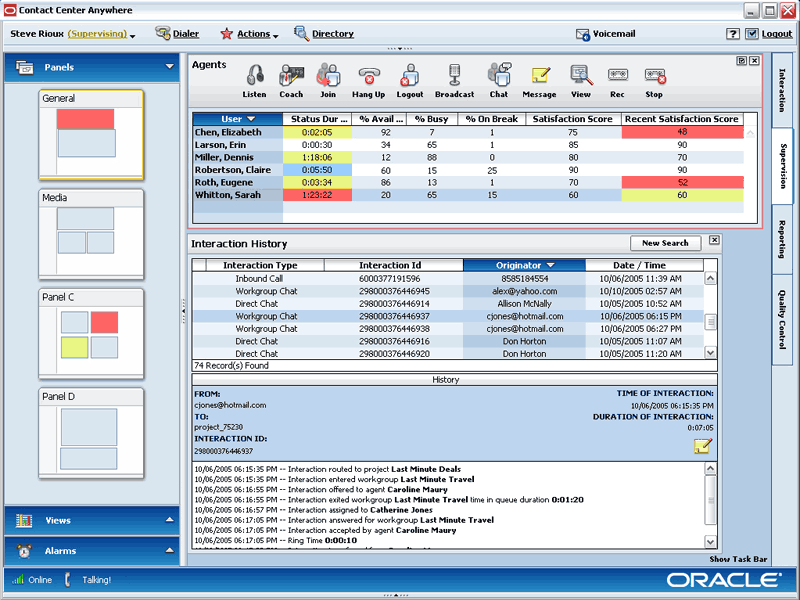Click the Views chart icon
The width and height of the screenshot is (800, 600).
click(24, 520)
